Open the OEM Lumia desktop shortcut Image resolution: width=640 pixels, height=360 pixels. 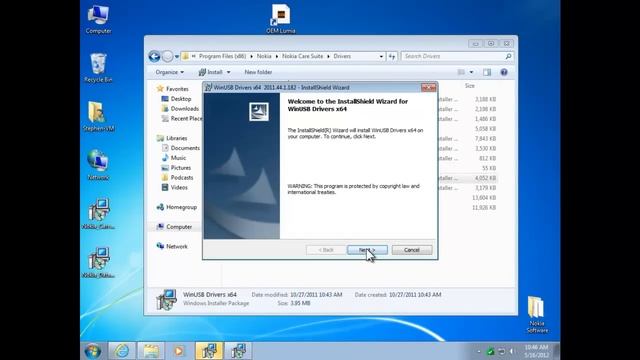click(x=281, y=19)
